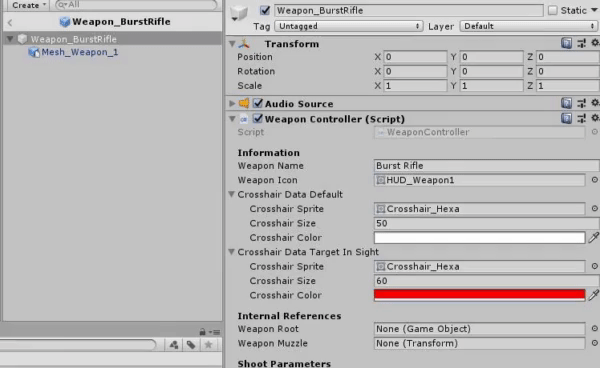The image size is (600, 368).
Task: Click object picker for Weapon Icon
Action: pyautogui.click(x=594, y=179)
